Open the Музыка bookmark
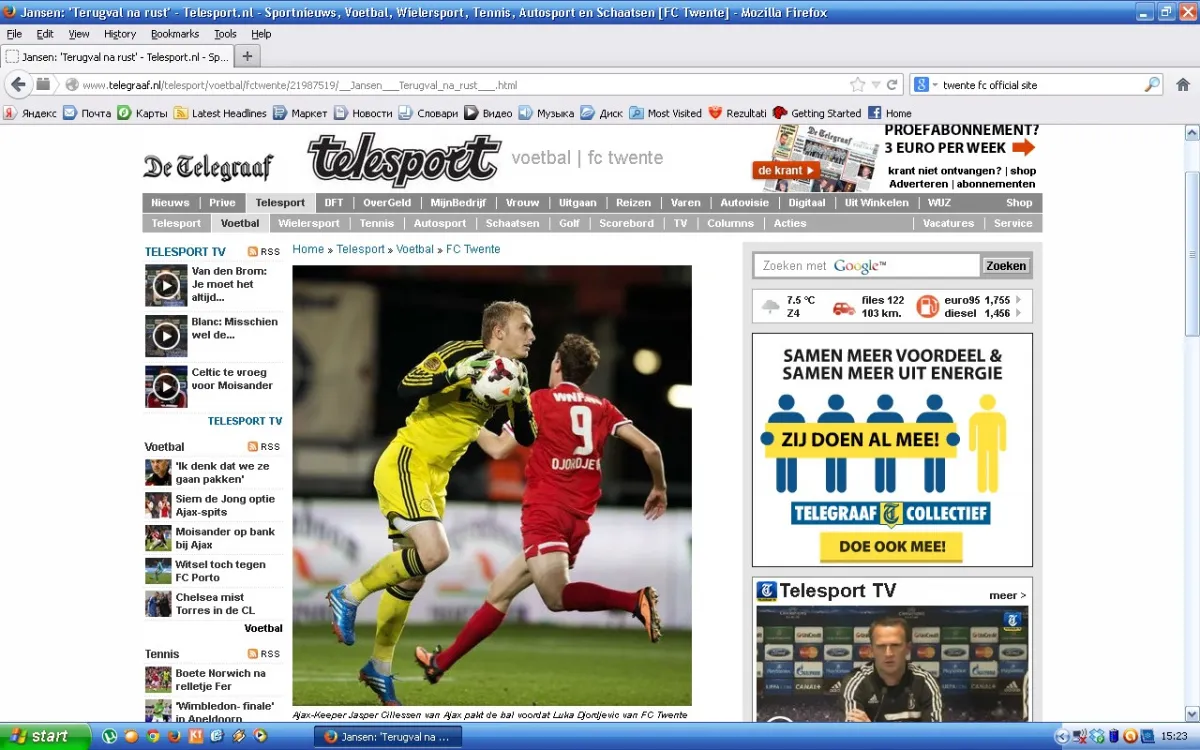 tap(547, 113)
